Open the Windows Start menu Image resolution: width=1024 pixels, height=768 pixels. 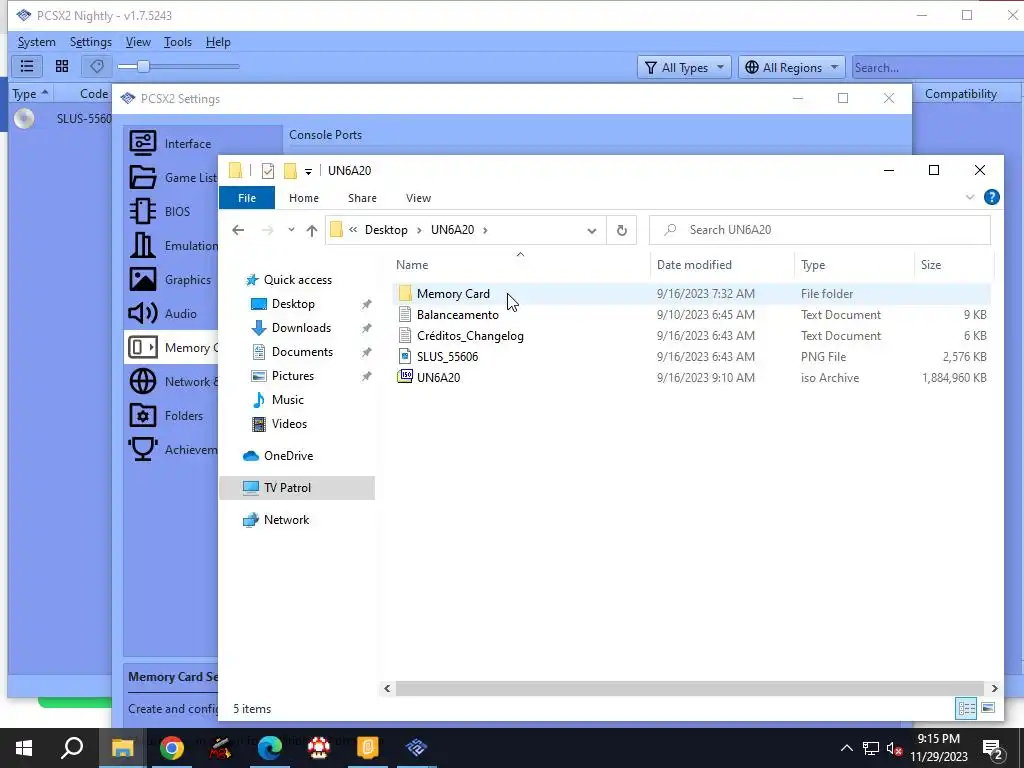[x=24, y=748]
